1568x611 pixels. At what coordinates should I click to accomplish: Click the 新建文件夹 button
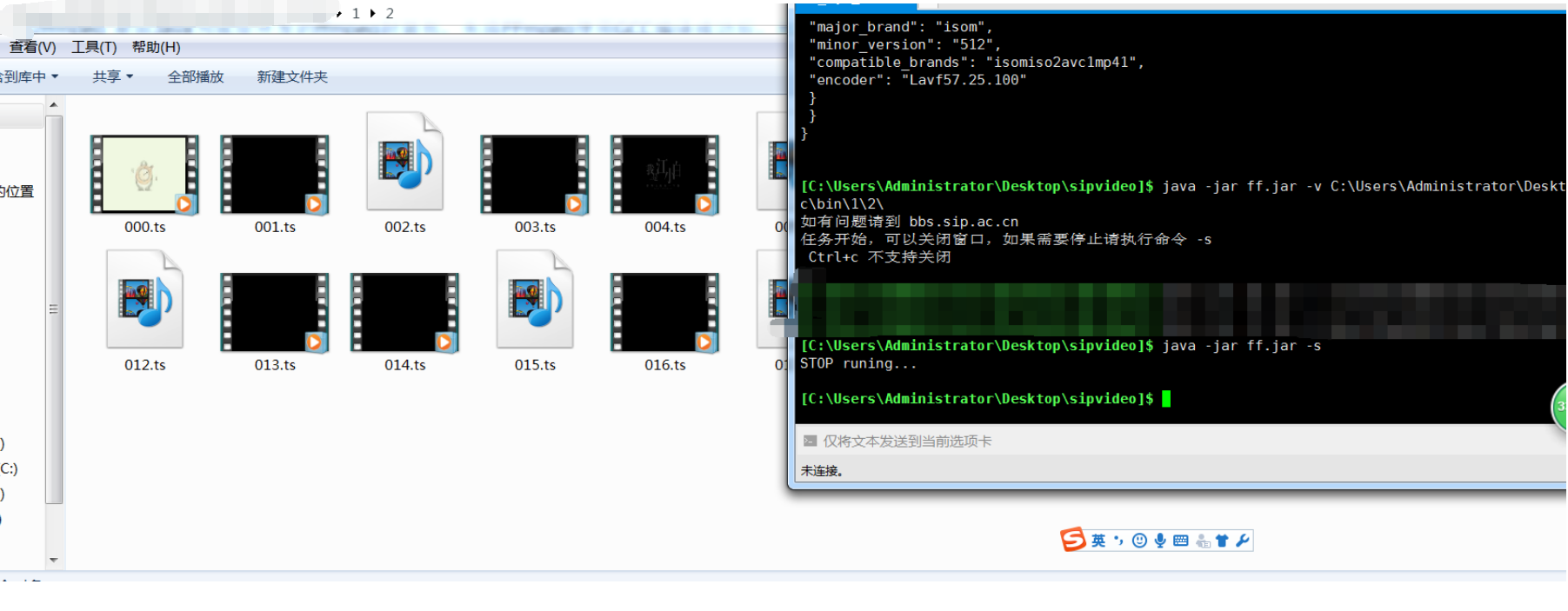[292, 76]
